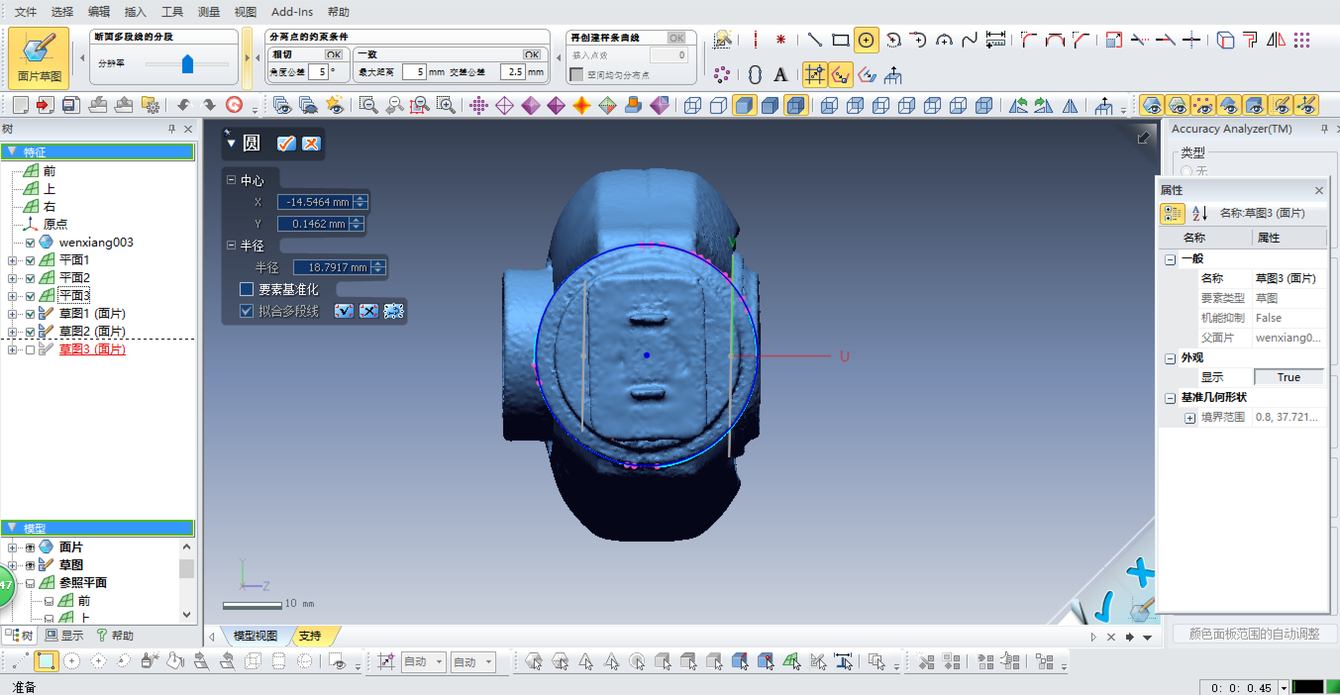Viewport: 1340px width, 695px height.
Task: Accept the circle with the checkmark icon
Action: point(286,143)
